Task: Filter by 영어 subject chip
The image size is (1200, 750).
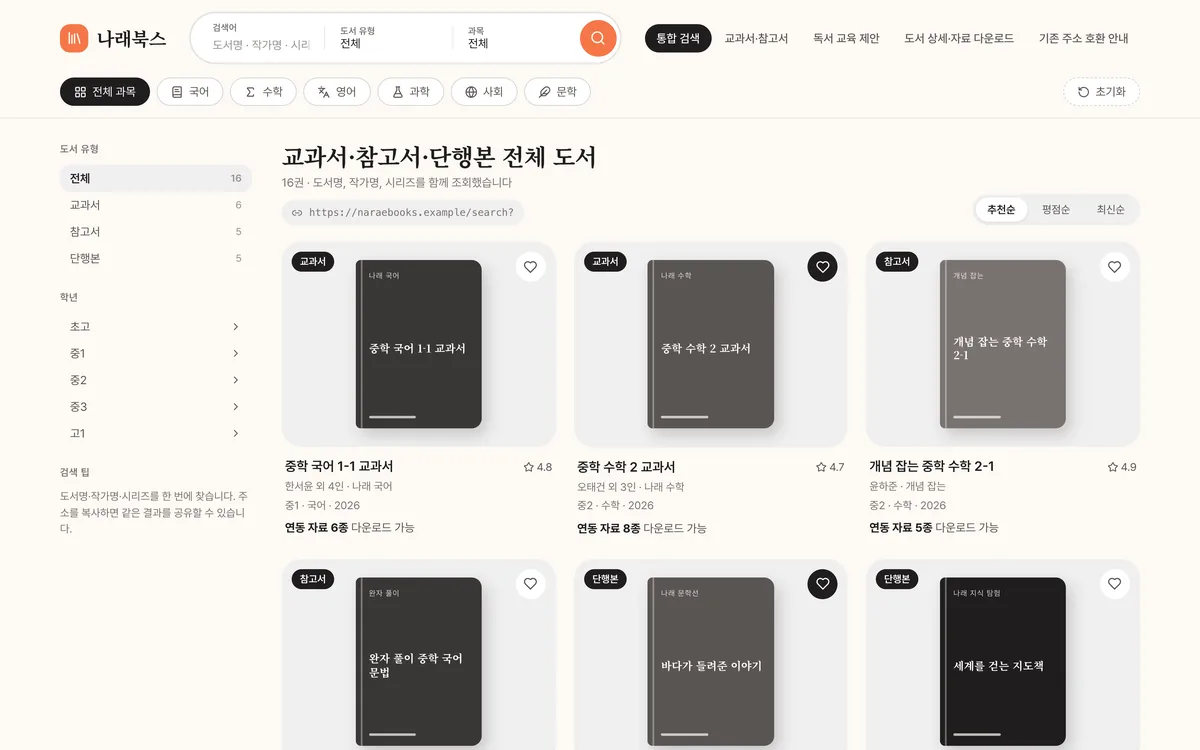Action: pyautogui.click(x=337, y=92)
